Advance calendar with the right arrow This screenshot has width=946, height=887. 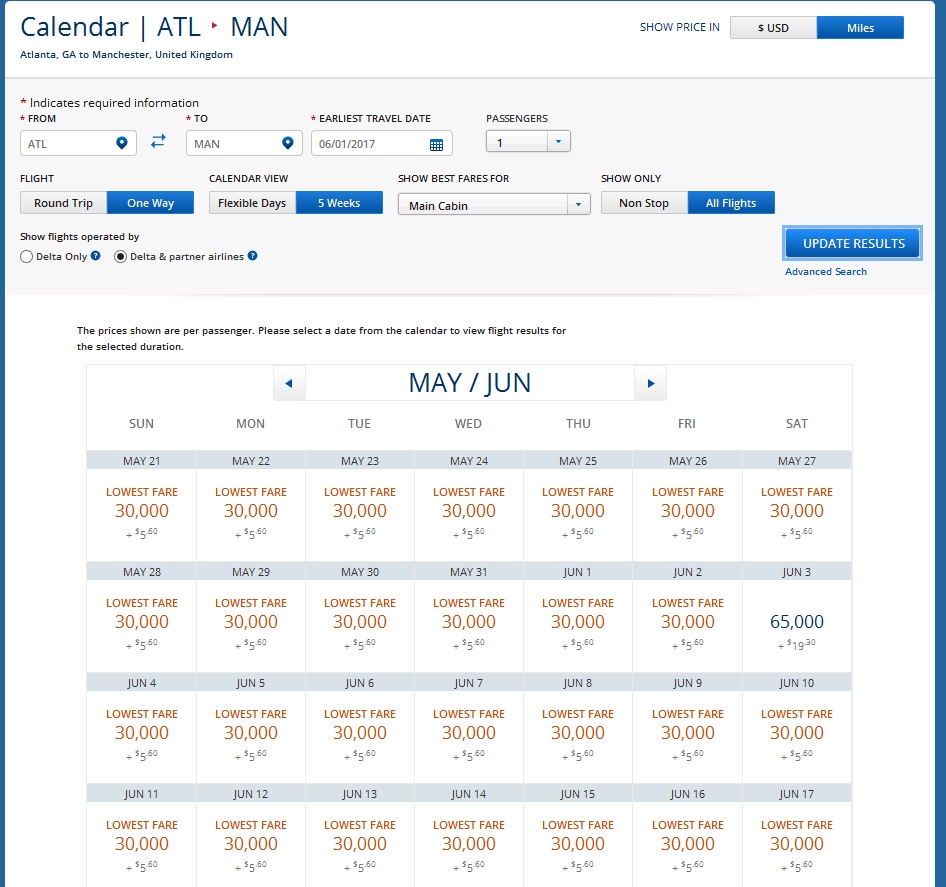tap(651, 383)
